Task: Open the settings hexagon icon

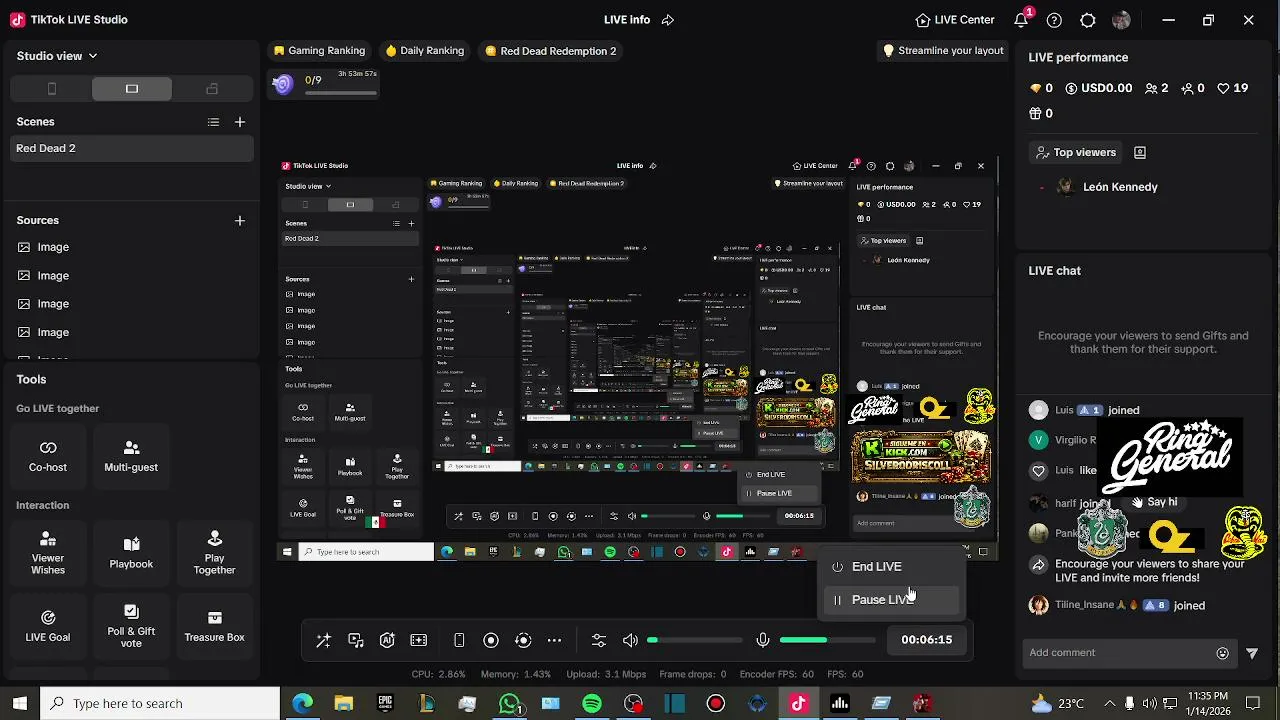Action: click(1088, 20)
